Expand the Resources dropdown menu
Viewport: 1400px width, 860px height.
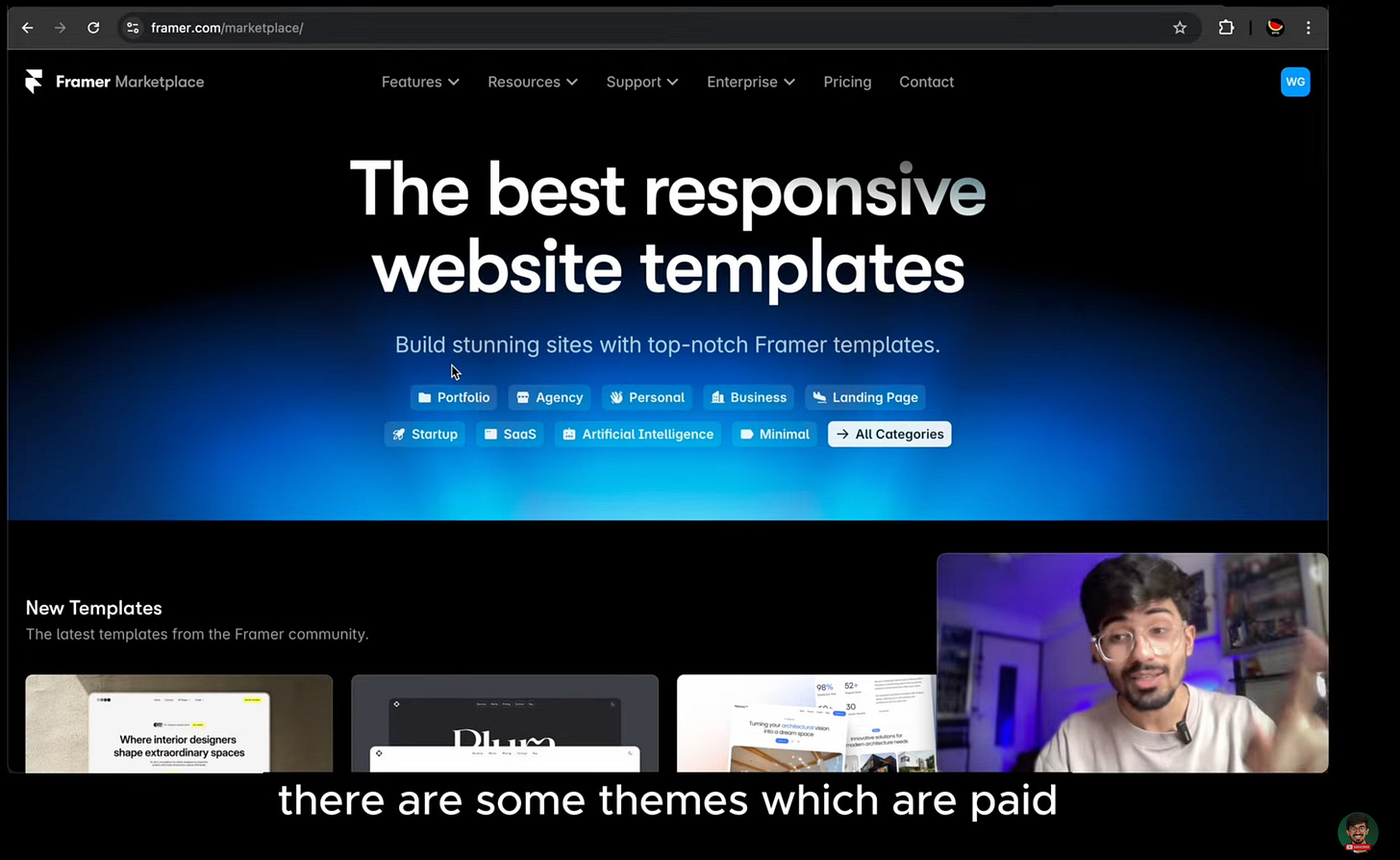(x=533, y=82)
